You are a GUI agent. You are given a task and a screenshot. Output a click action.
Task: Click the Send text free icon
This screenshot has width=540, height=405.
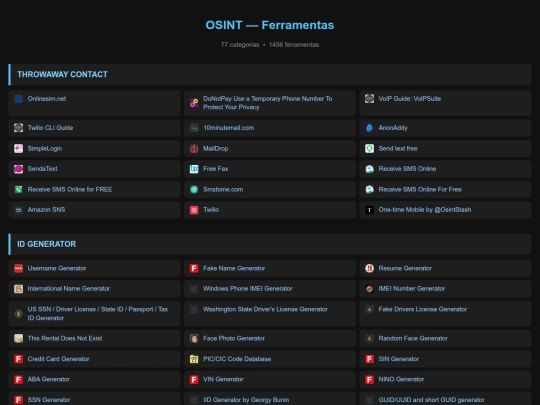[x=370, y=148]
